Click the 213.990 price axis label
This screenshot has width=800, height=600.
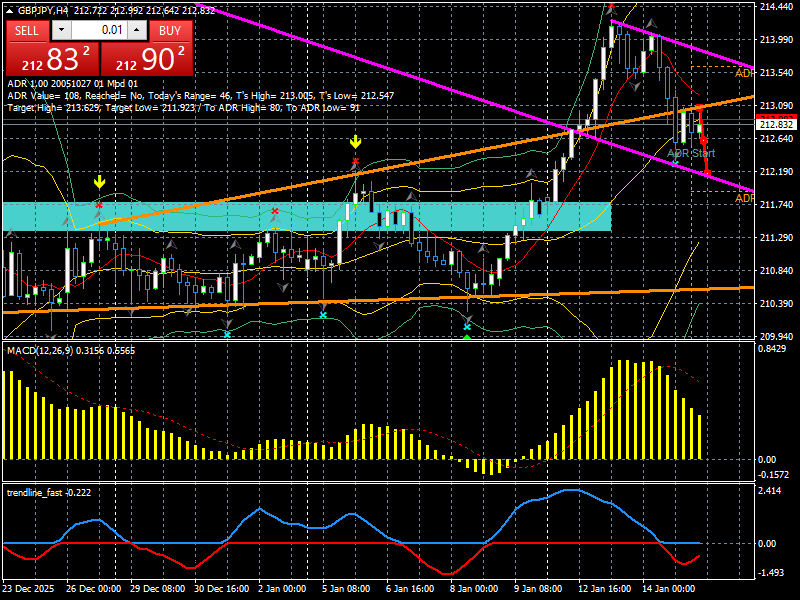click(776, 40)
